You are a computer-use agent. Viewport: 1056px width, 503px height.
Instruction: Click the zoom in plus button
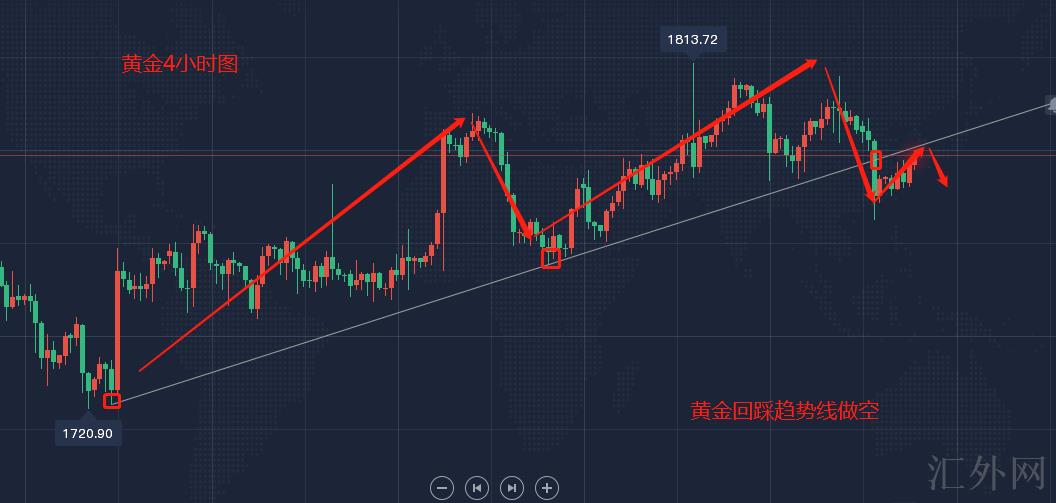point(546,487)
